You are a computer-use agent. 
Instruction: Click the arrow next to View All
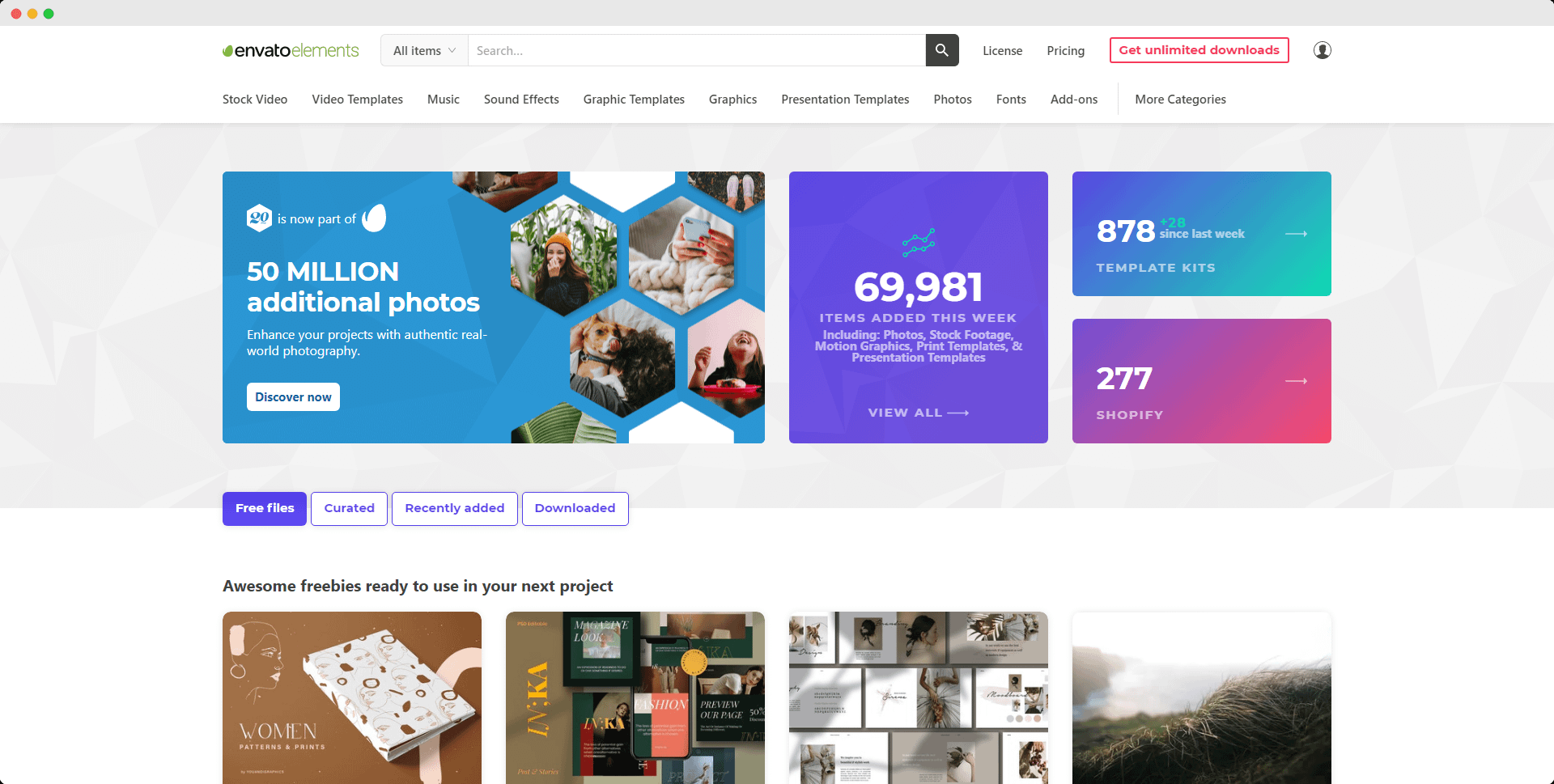coord(958,413)
